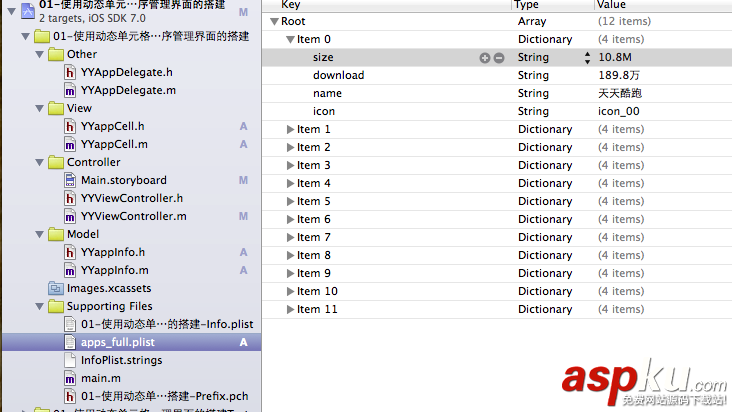Expand the Item 2 dictionary

[290, 147]
